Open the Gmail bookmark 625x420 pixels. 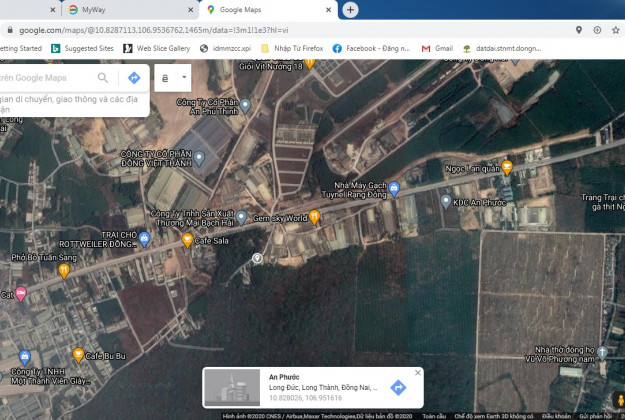pyautogui.click(x=438, y=48)
